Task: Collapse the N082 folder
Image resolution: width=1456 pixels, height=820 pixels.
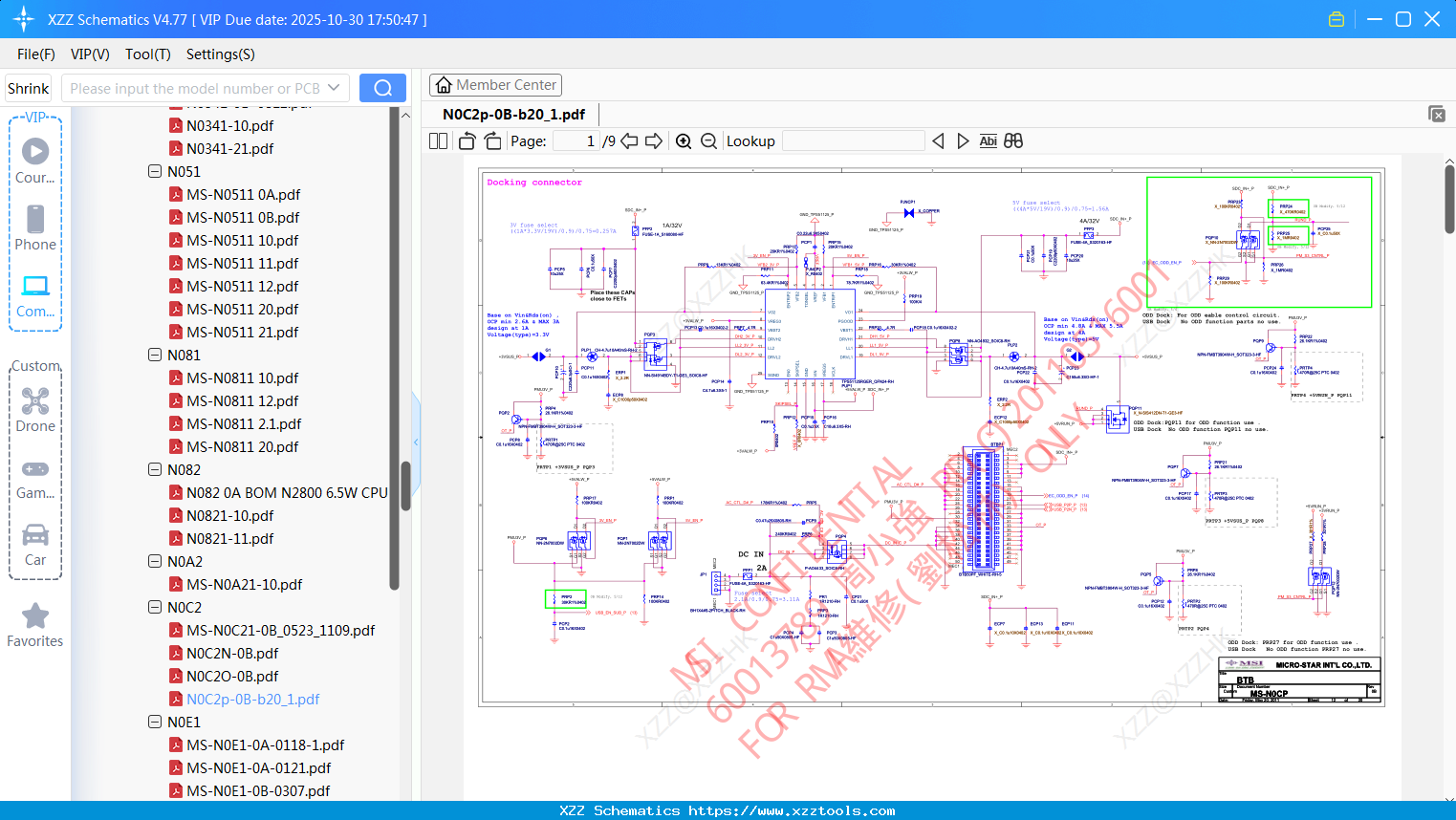Action: tap(155, 469)
